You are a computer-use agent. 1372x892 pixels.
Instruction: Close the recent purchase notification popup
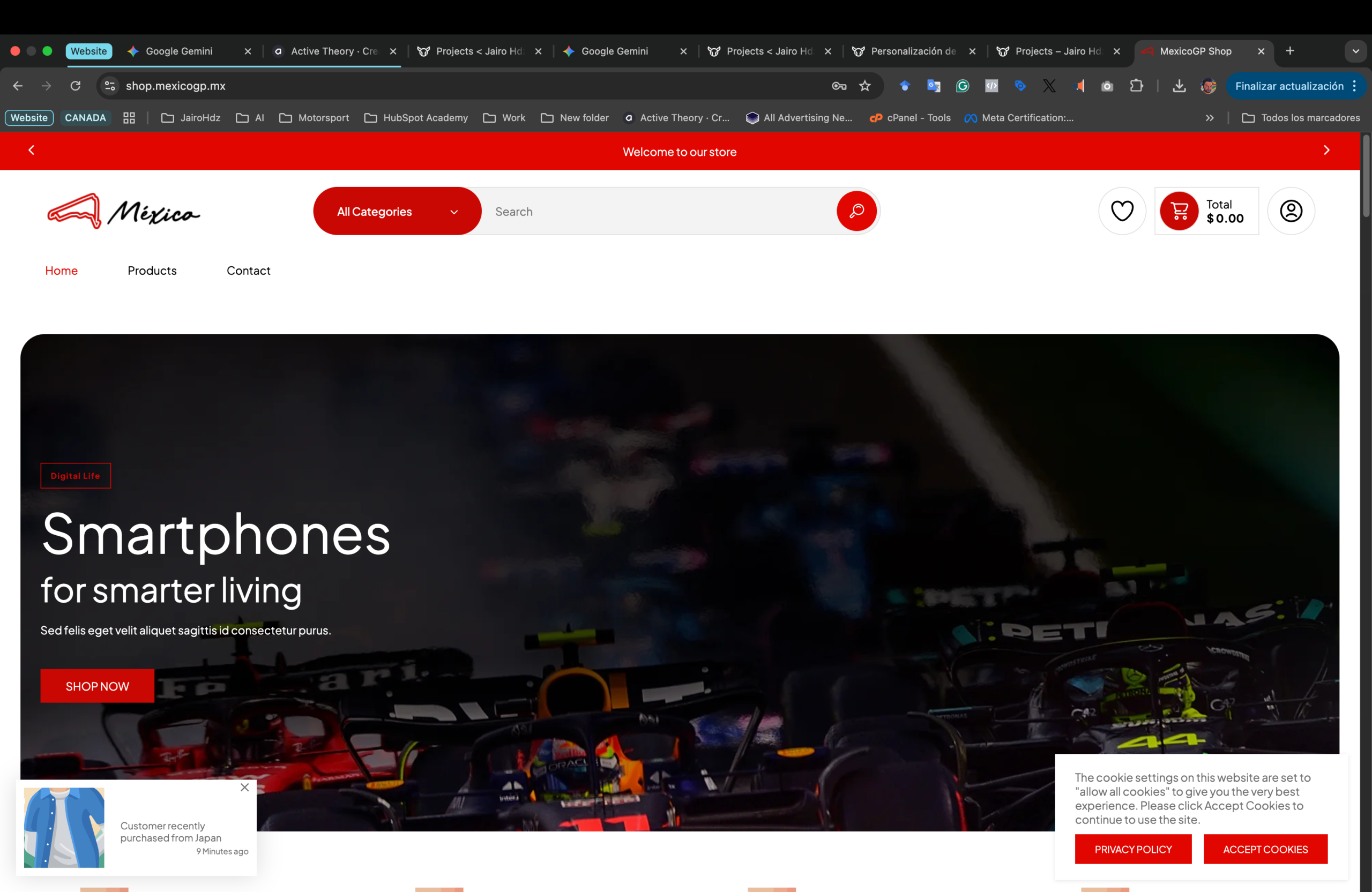(x=244, y=787)
